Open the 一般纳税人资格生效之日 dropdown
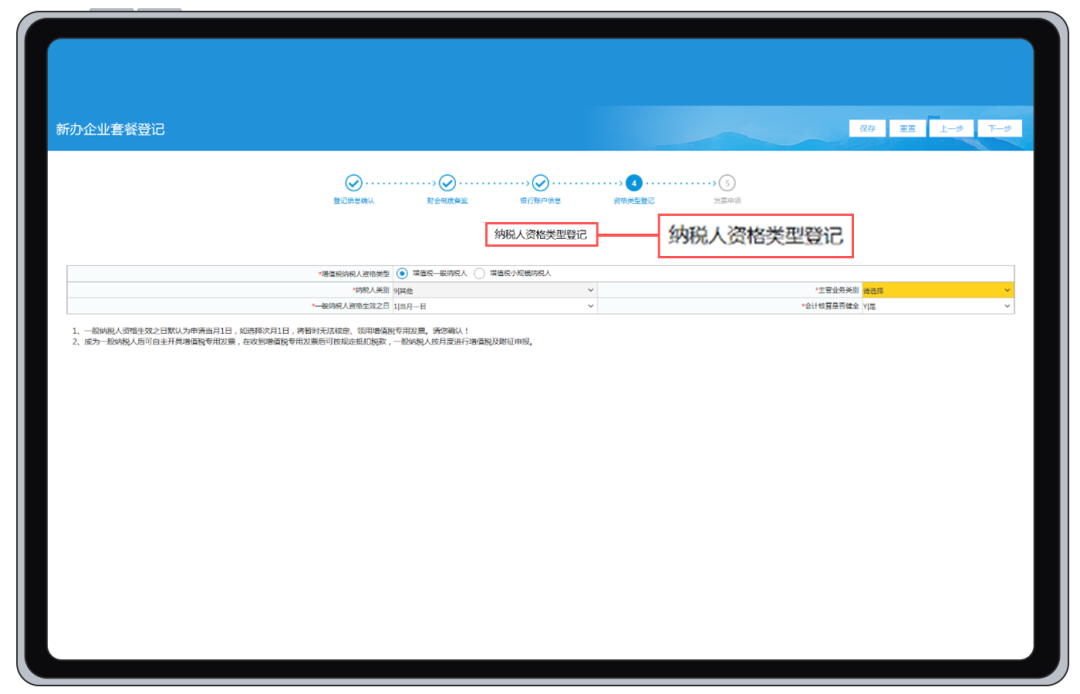1080x694 pixels. pos(494,306)
